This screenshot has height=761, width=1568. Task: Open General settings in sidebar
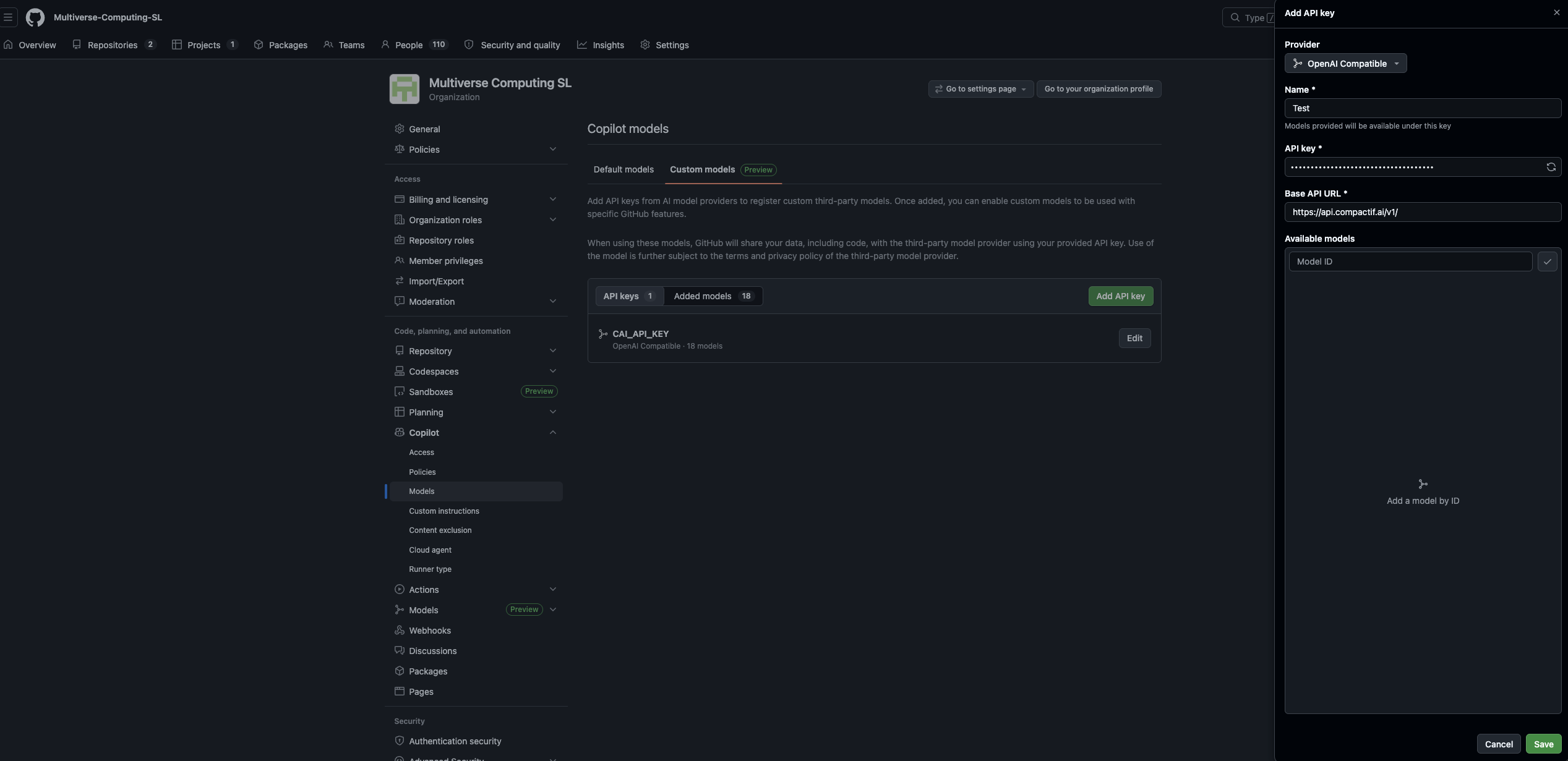[476, 129]
